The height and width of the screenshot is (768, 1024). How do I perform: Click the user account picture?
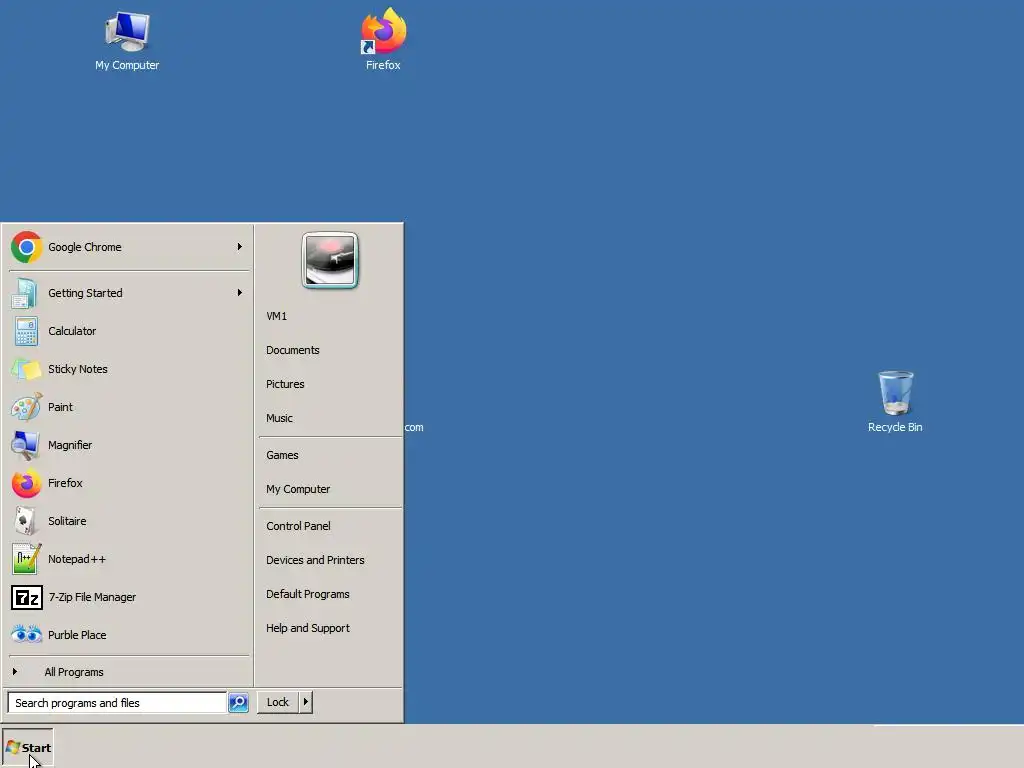coord(330,260)
